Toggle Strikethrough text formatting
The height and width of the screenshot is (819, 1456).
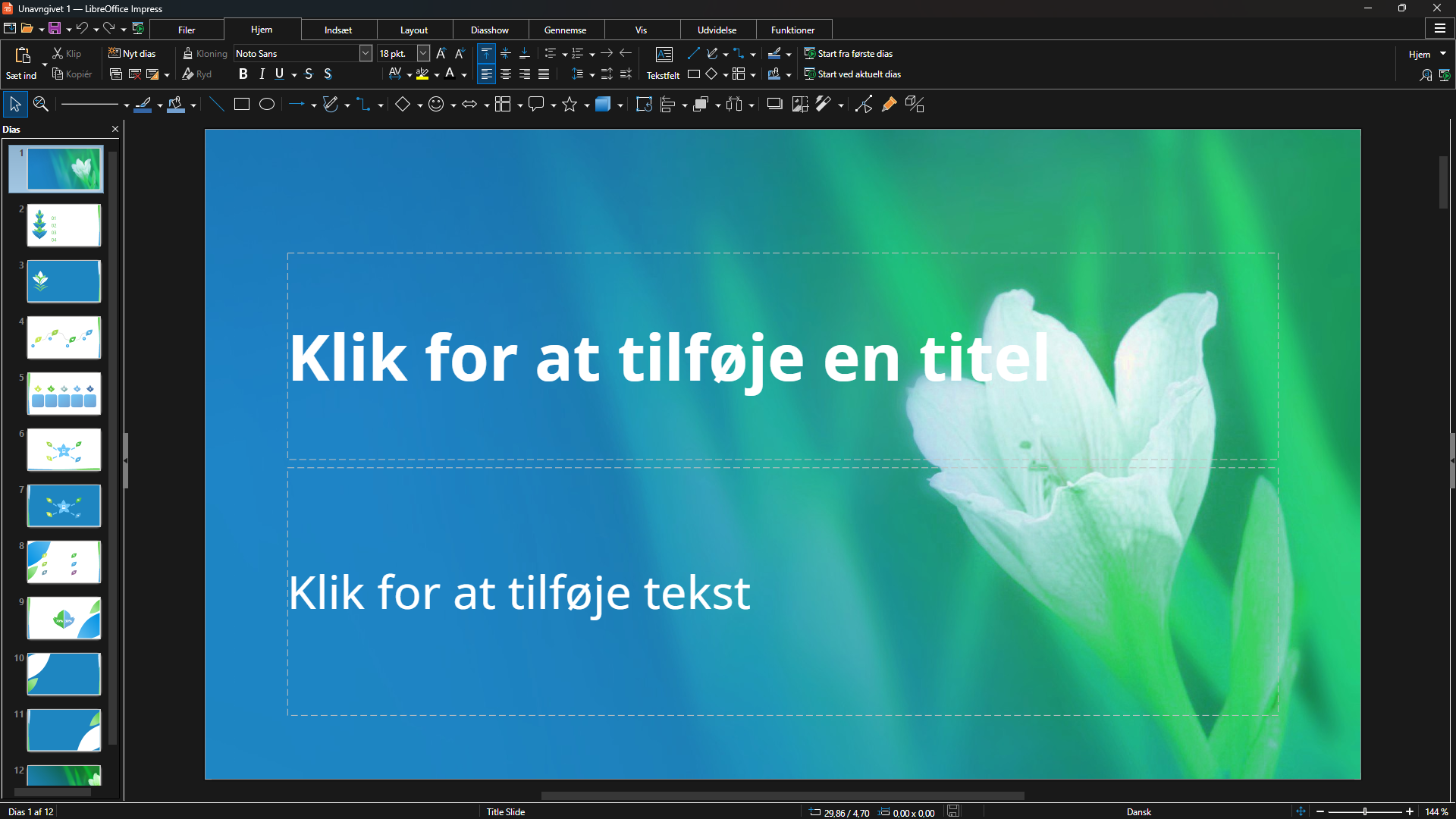309,74
